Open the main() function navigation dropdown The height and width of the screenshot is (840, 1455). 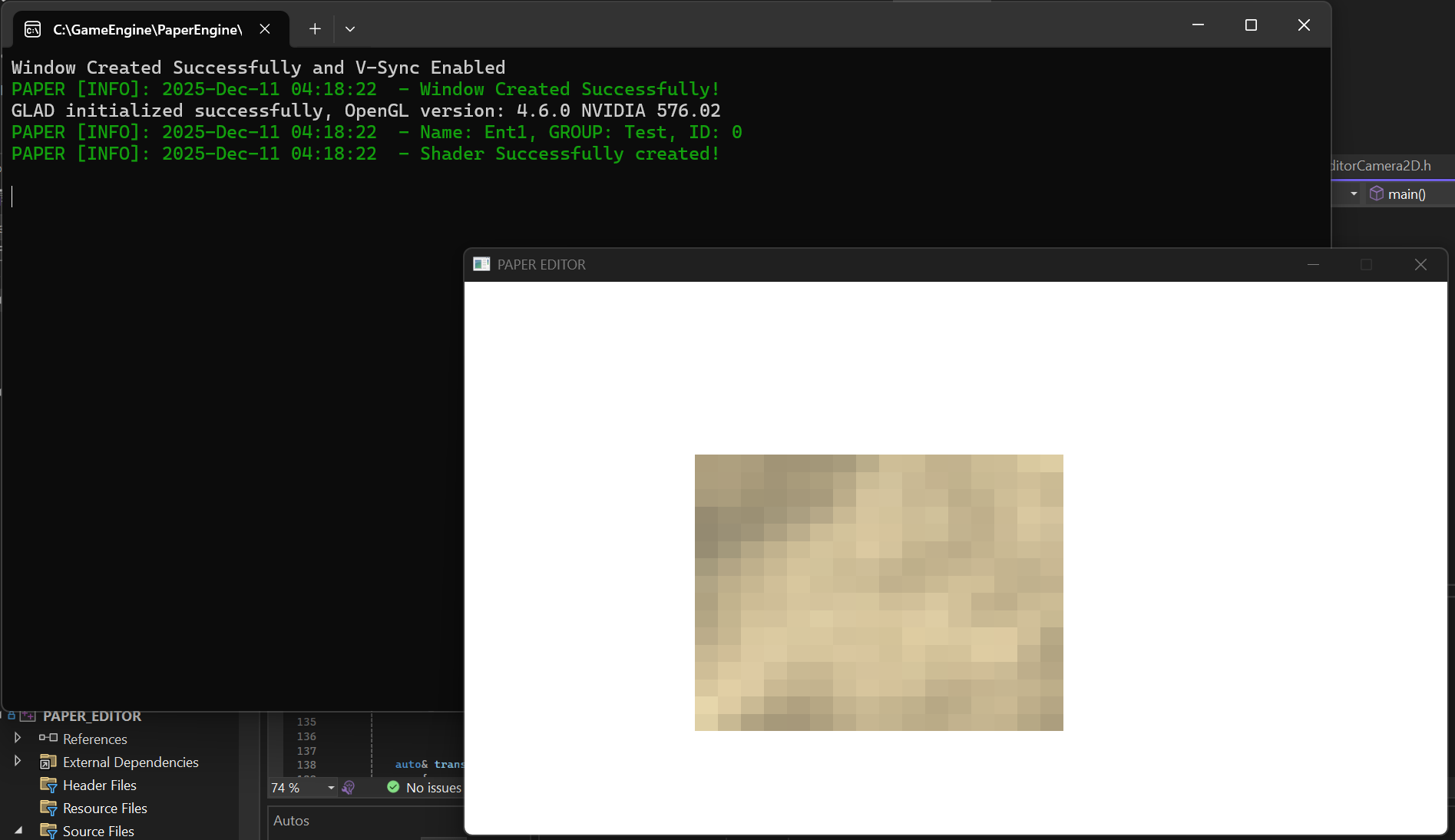[1354, 194]
